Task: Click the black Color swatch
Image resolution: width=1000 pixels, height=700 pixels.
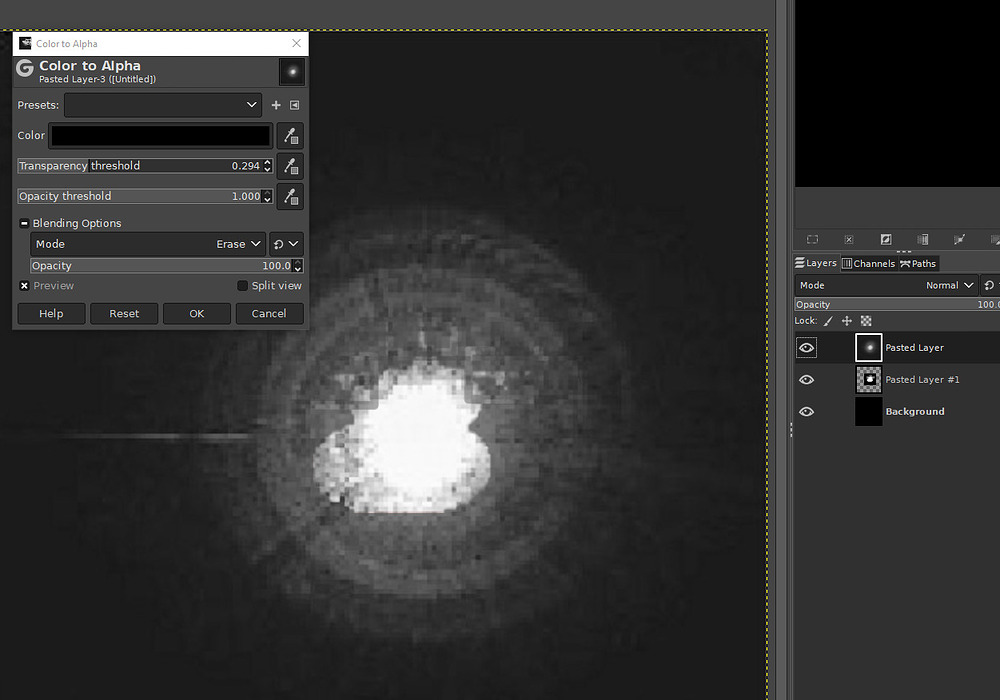Action: coord(161,136)
